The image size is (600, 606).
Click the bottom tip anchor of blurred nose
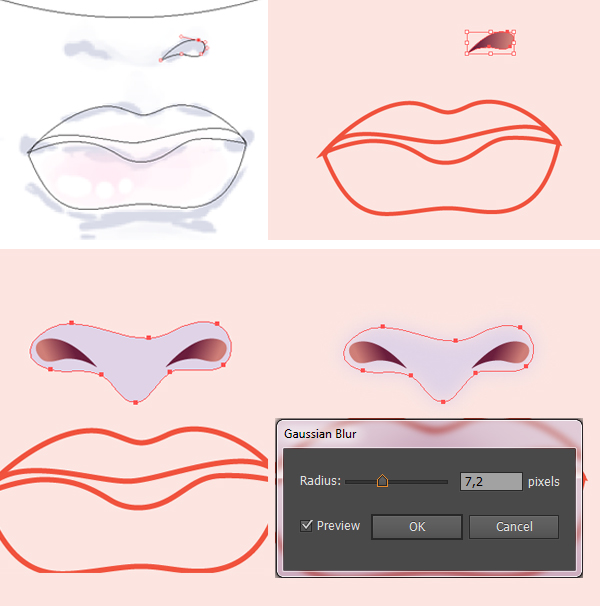pyautogui.click(x=443, y=402)
